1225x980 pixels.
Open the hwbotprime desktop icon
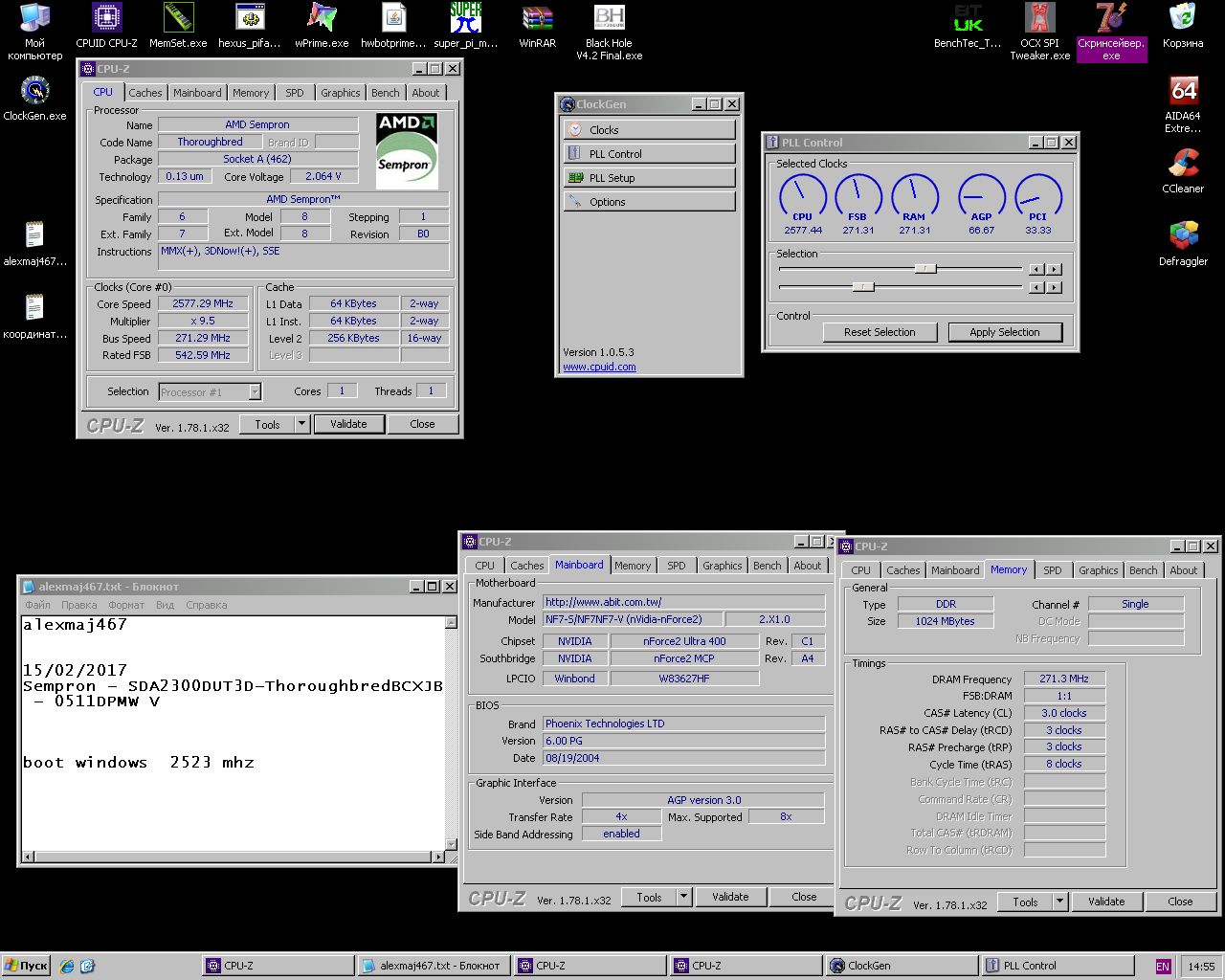coord(393,26)
